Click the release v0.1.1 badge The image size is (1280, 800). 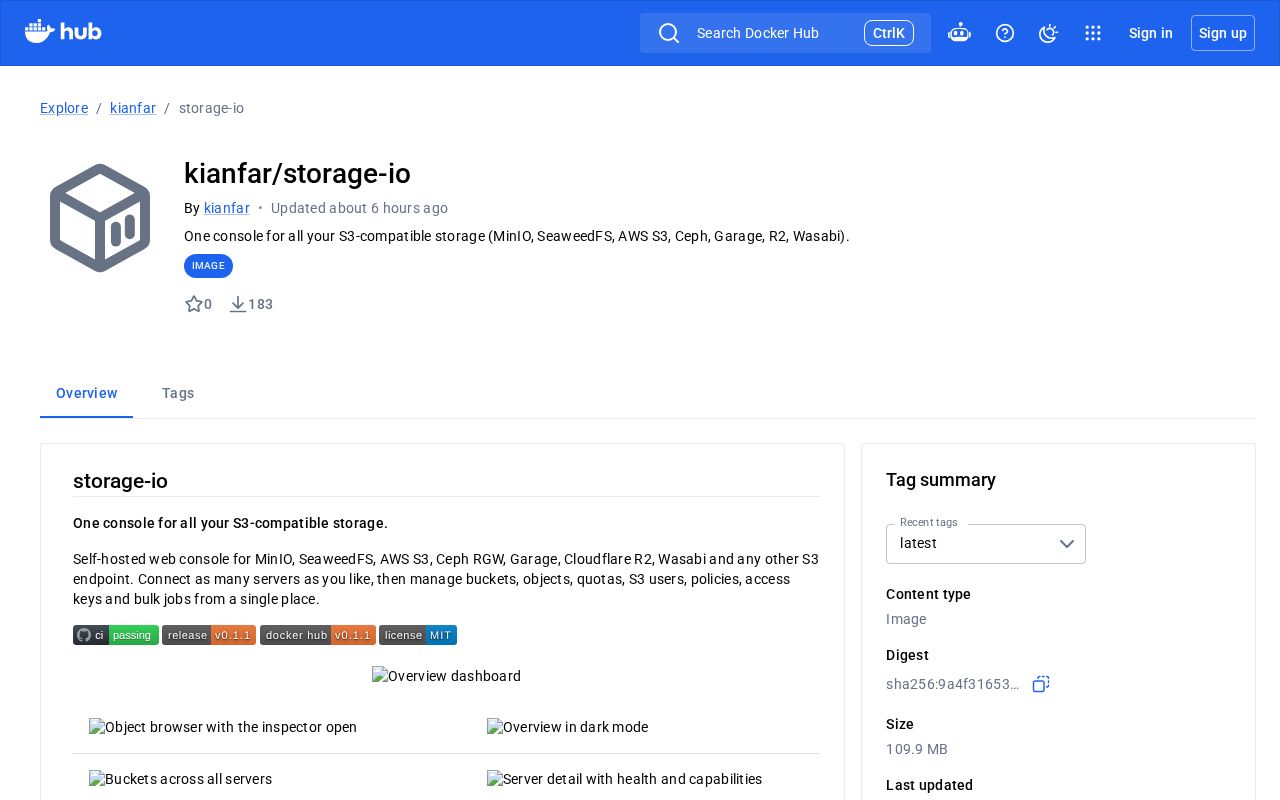click(x=209, y=635)
